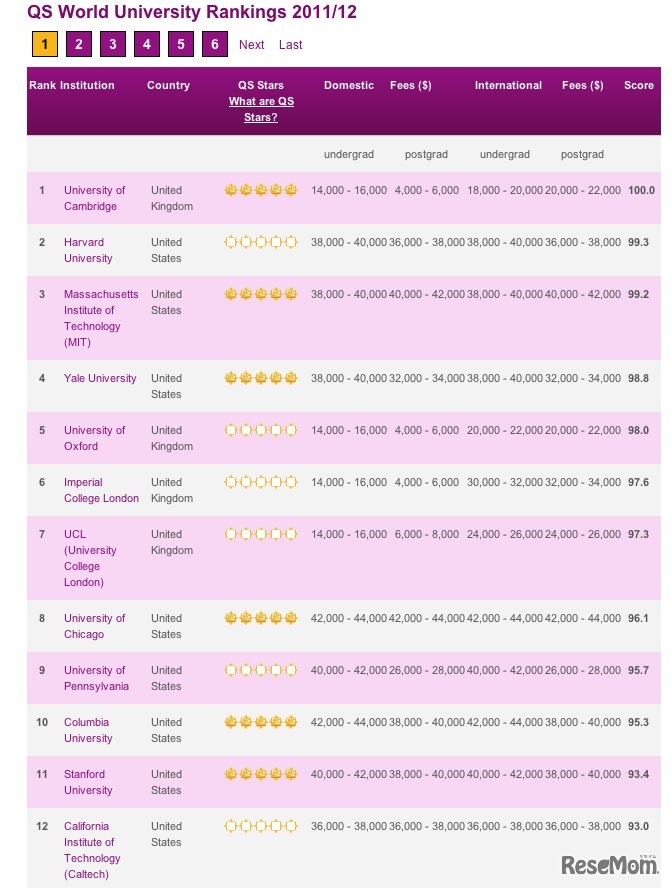672x888 pixels.
Task: Click Columbia University's five-star icons
Action: coord(259,722)
